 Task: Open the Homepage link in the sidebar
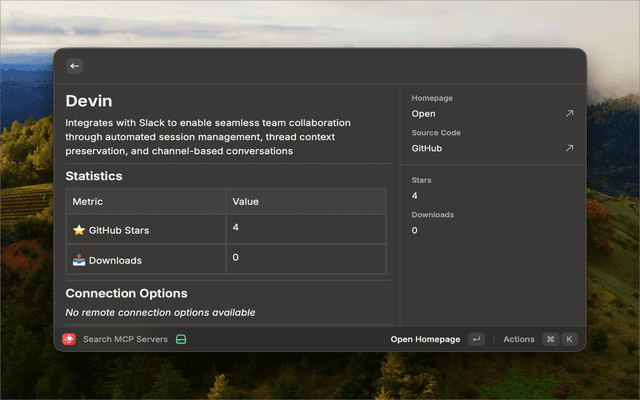(x=424, y=114)
